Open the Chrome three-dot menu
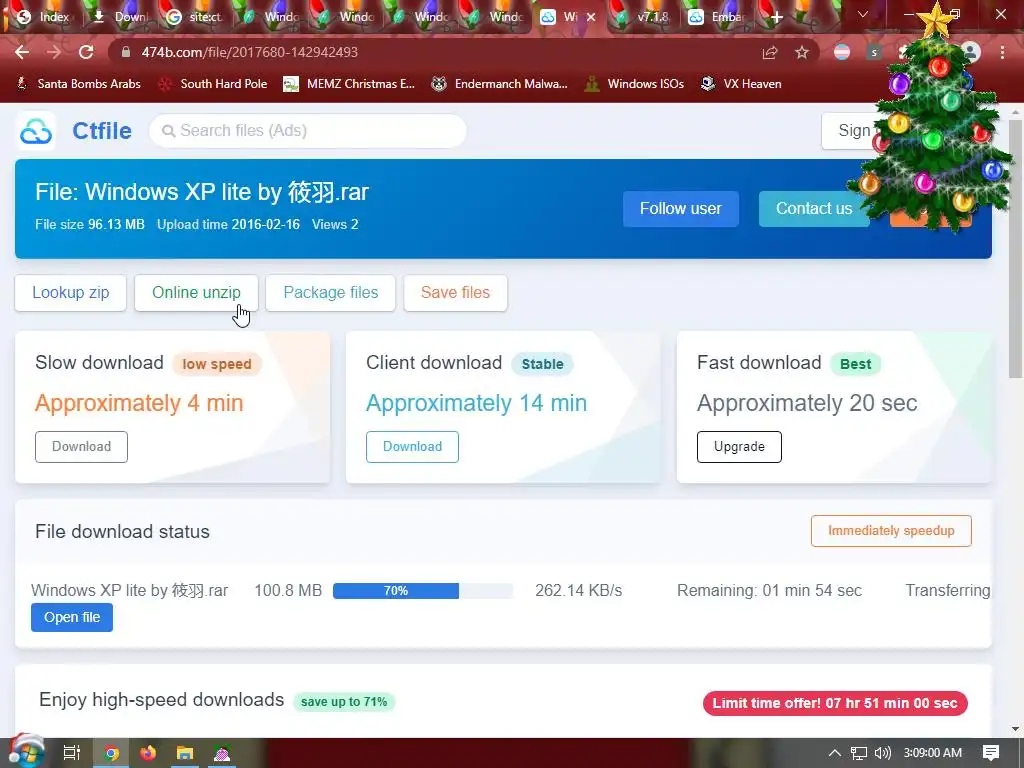Screen dimensions: 1024x768 click(1002, 52)
